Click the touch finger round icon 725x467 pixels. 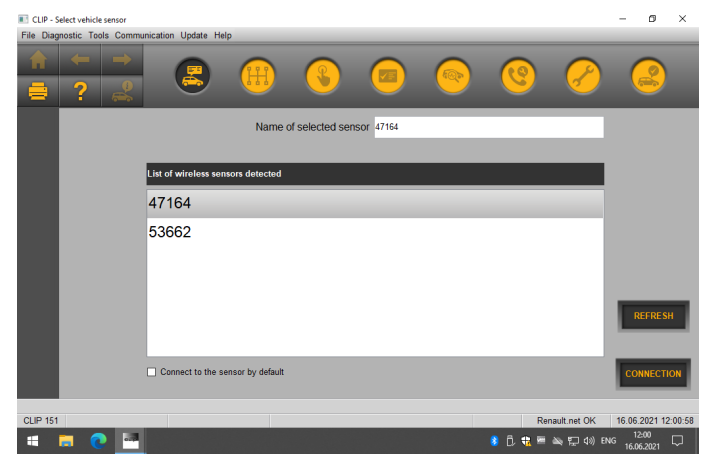(x=323, y=76)
